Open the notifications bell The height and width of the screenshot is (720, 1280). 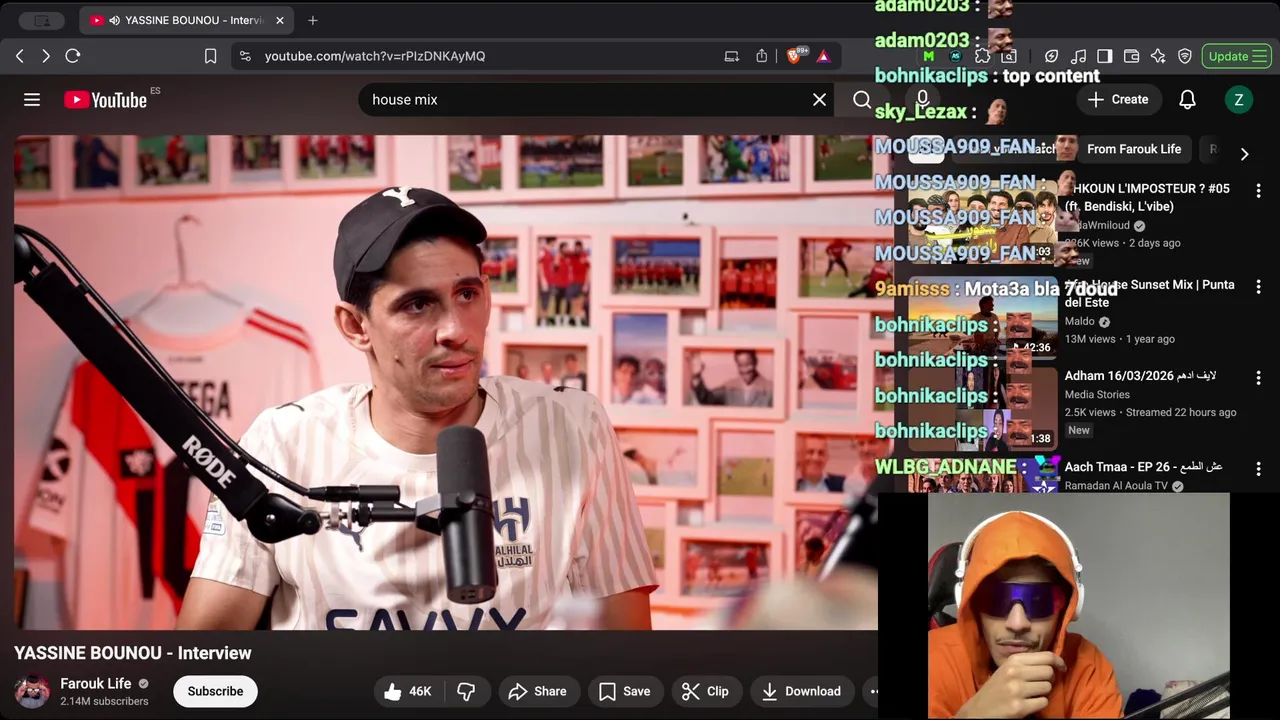tap(1187, 99)
